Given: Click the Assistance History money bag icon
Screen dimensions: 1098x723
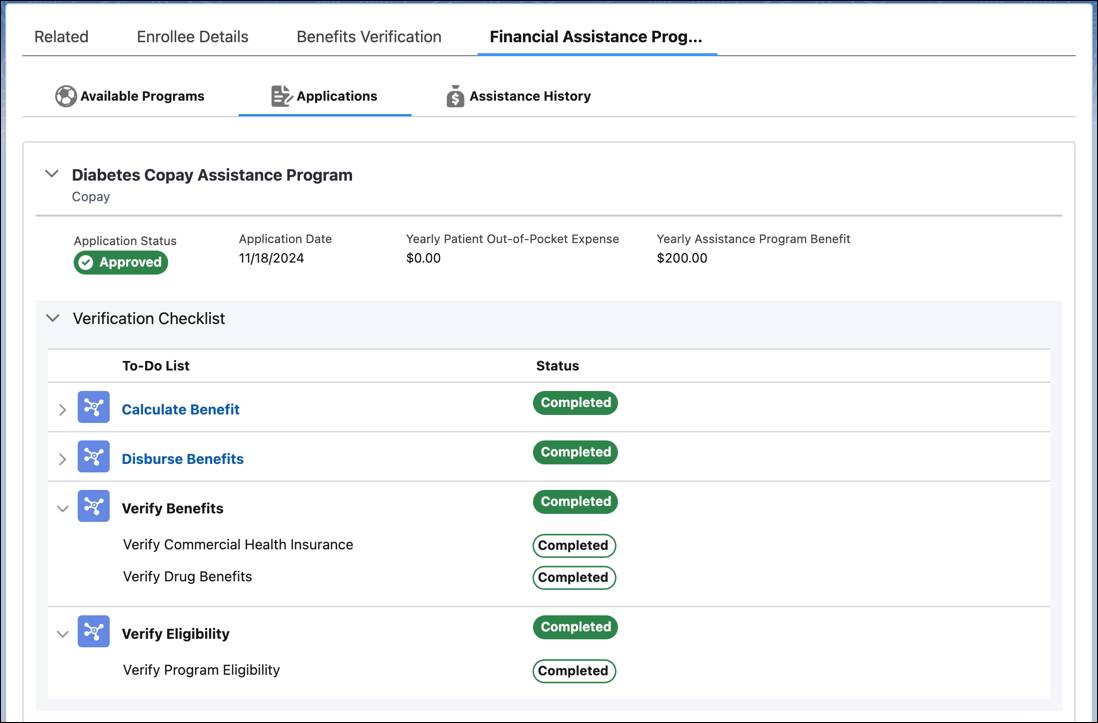Looking at the screenshot, I should pos(455,96).
